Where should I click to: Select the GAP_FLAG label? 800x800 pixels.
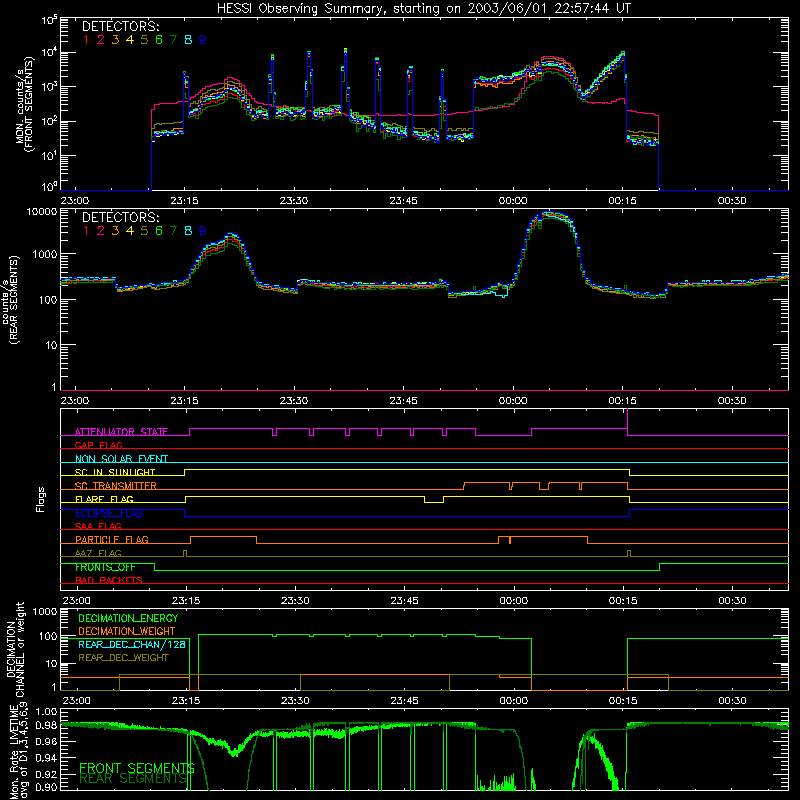pos(98,445)
